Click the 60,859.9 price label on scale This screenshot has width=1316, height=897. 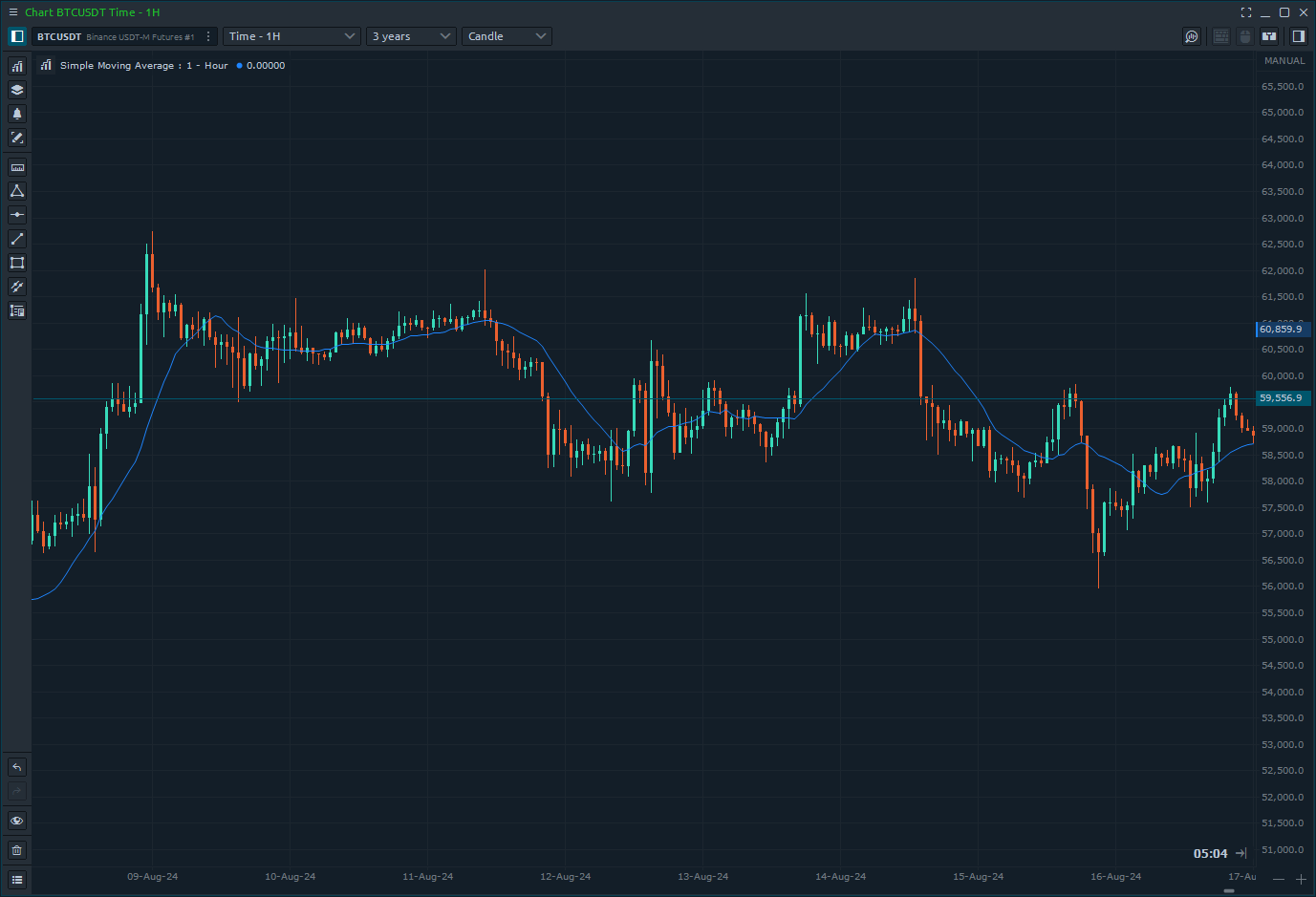[1283, 329]
